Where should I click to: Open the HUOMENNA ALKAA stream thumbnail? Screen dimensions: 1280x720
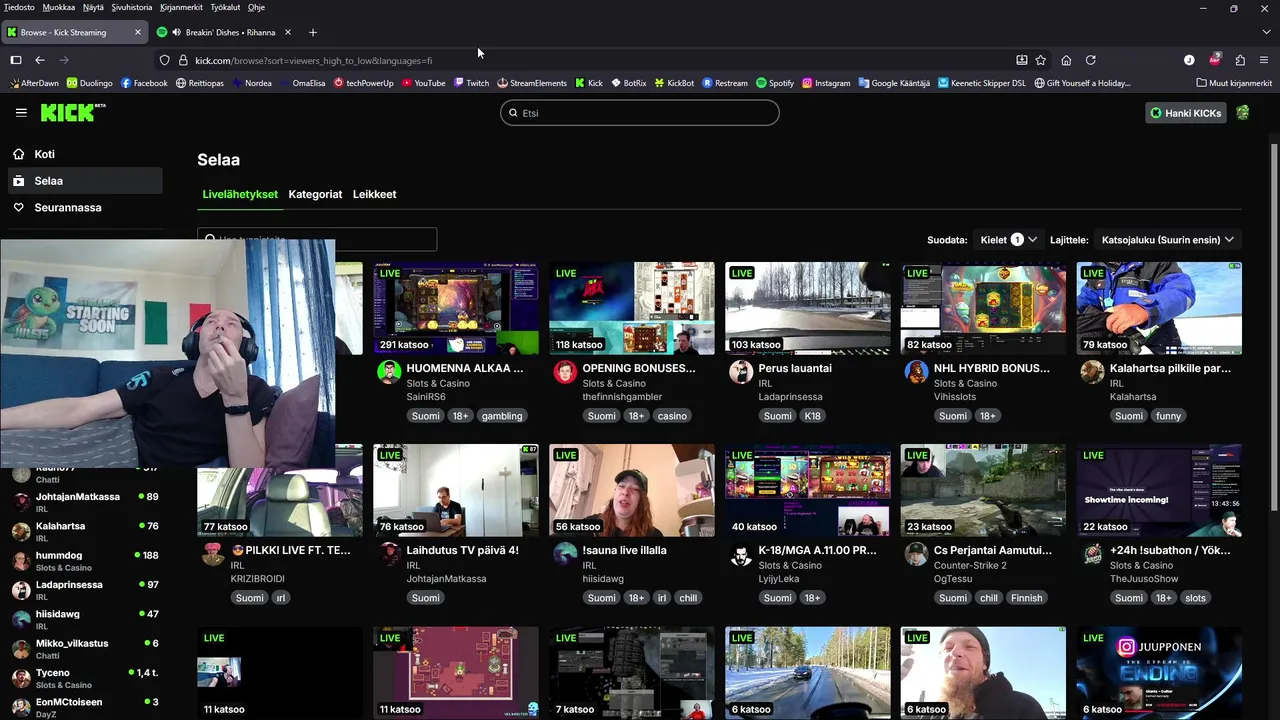pyautogui.click(x=456, y=308)
